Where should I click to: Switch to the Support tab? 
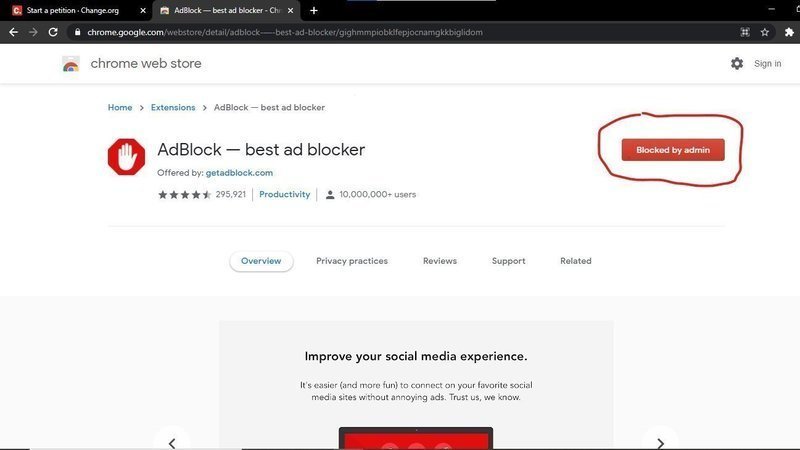pyautogui.click(x=508, y=261)
